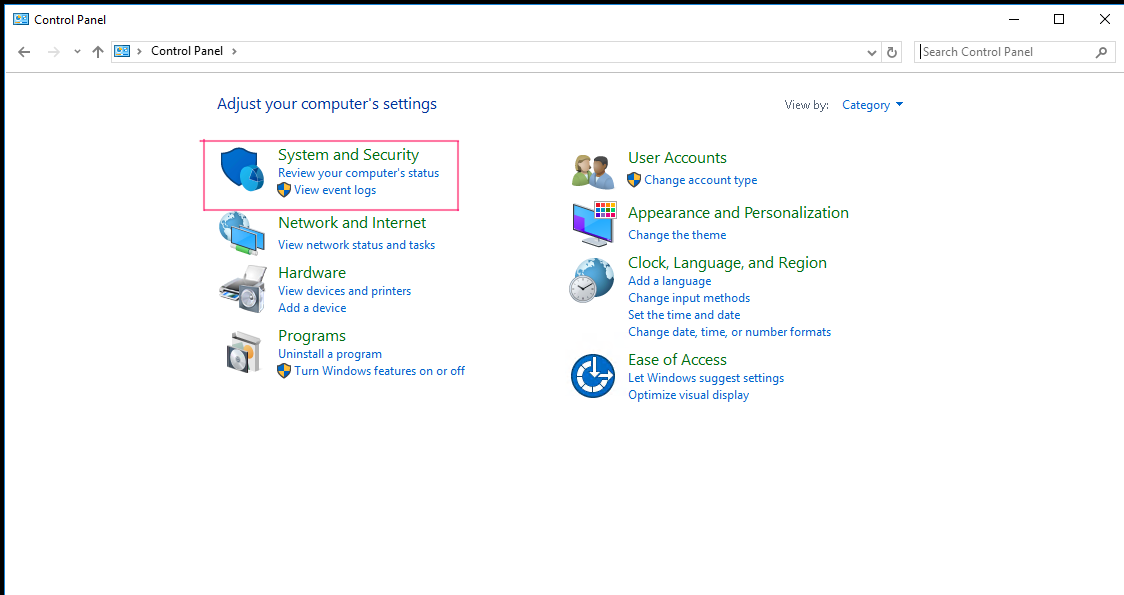The image size is (1124, 595).
Task: Open the Hardware printer icon
Action: 242,289
